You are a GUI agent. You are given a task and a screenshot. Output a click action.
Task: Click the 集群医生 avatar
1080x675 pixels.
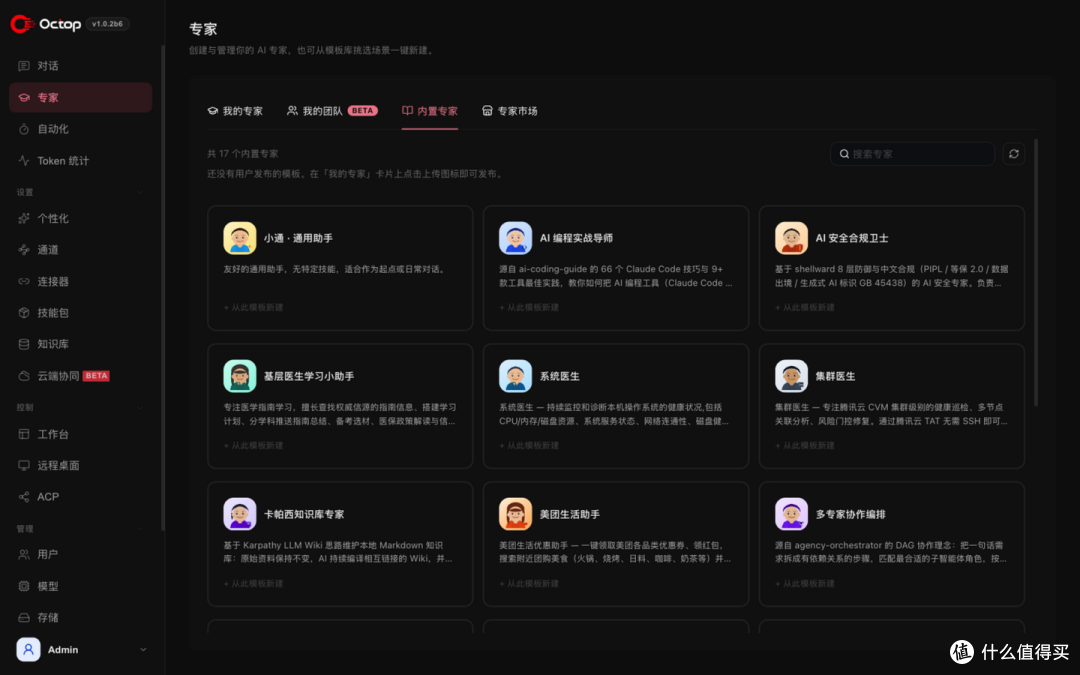coord(791,376)
